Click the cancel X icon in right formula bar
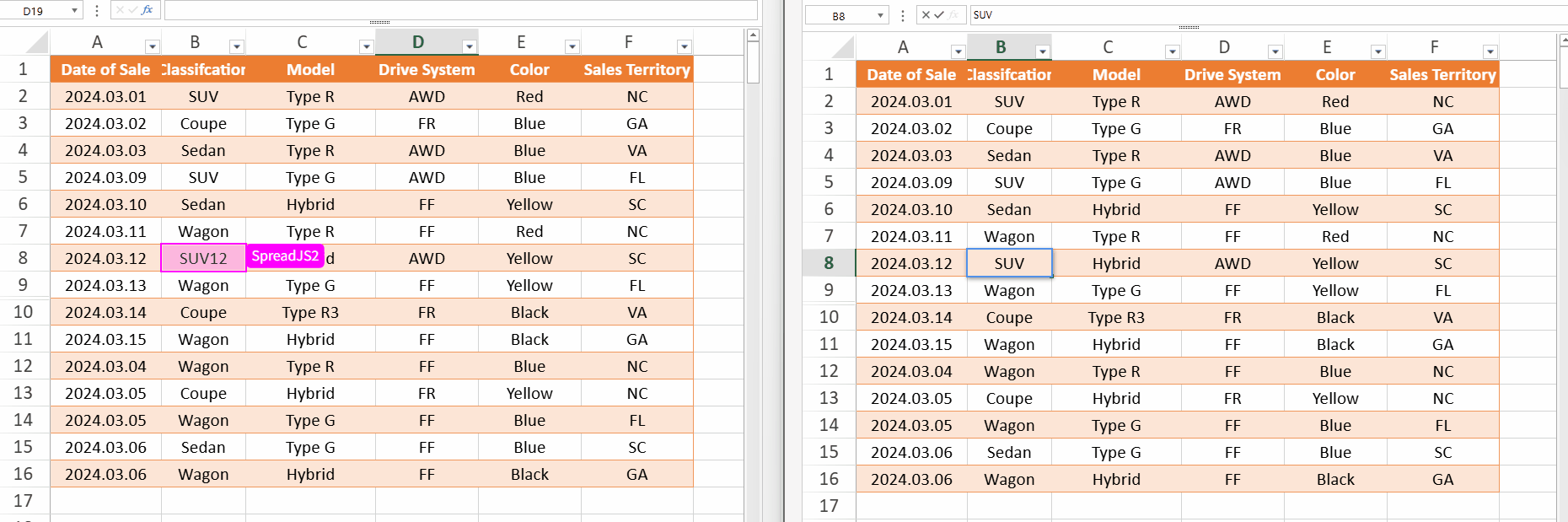Image resolution: width=1568 pixels, height=522 pixels. [926, 15]
